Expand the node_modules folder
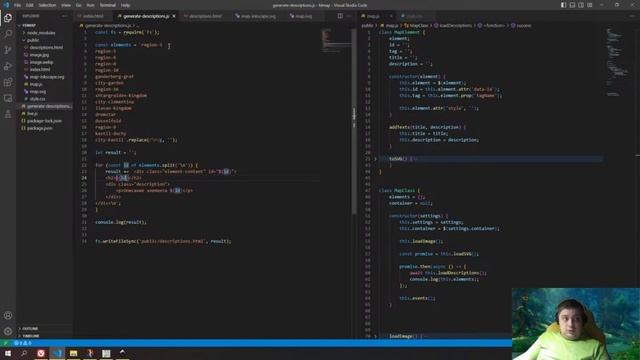The height and width of the screenshot is (360, 640). [x=45, y=33]
